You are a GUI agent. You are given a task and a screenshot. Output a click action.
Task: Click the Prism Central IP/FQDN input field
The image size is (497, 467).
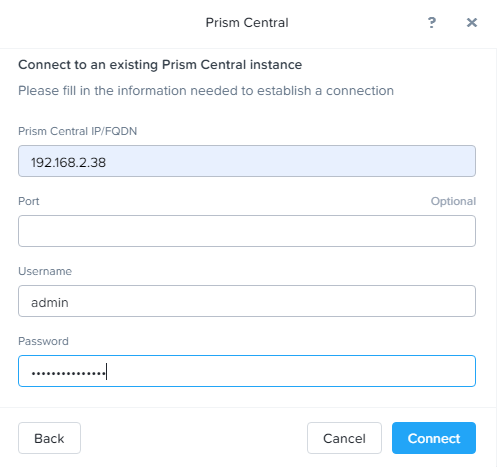[247, 161]
